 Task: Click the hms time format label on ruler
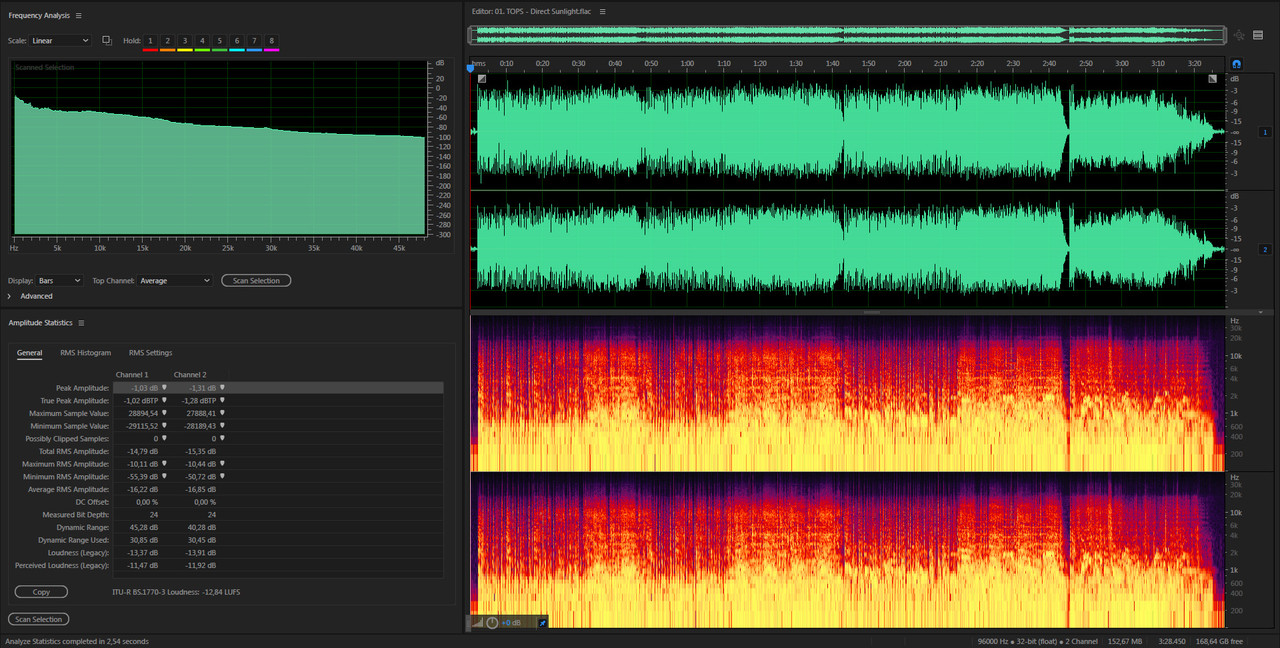(x=477, y=63)
